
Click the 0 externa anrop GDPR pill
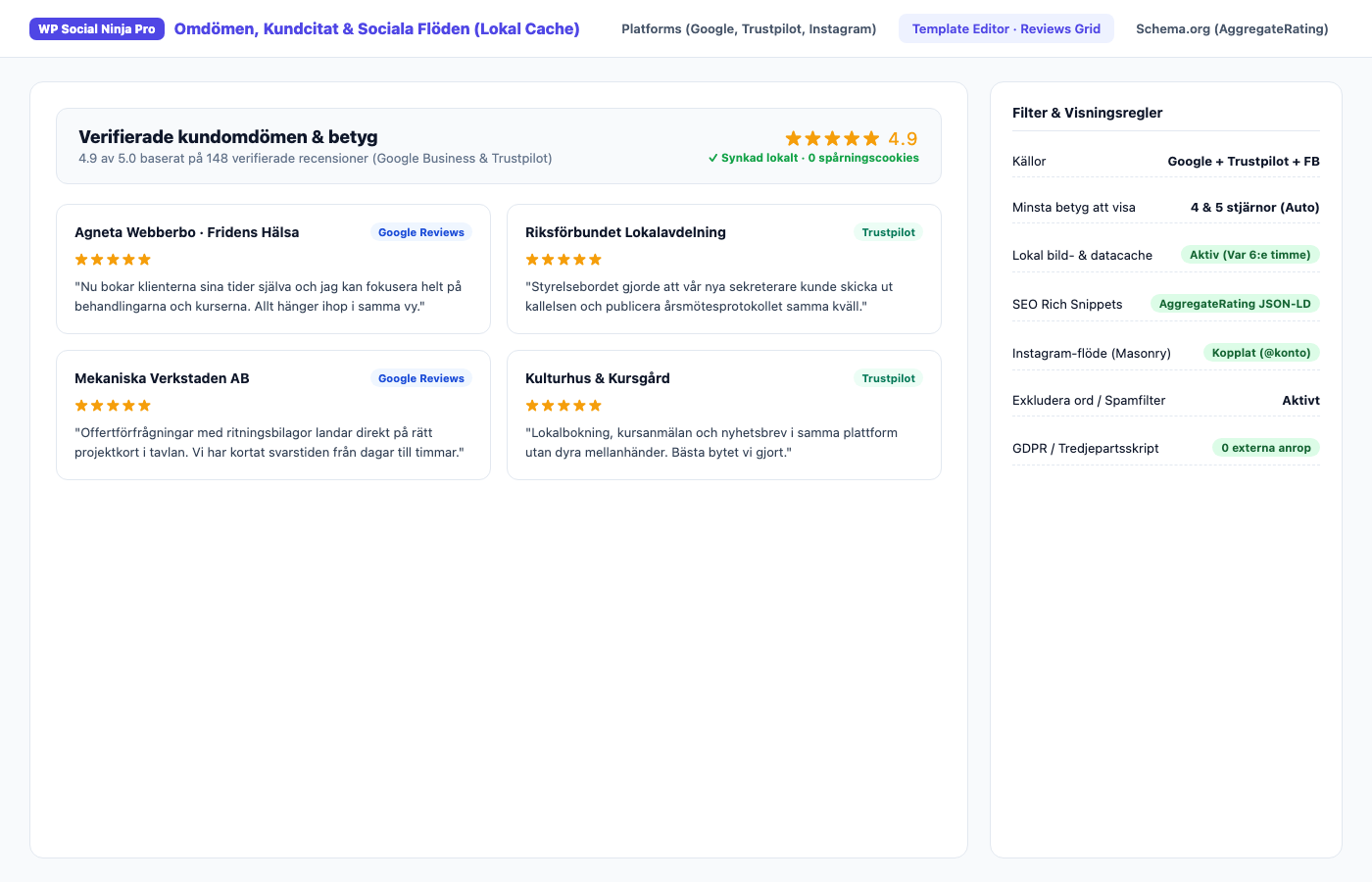coord(1266,448)
